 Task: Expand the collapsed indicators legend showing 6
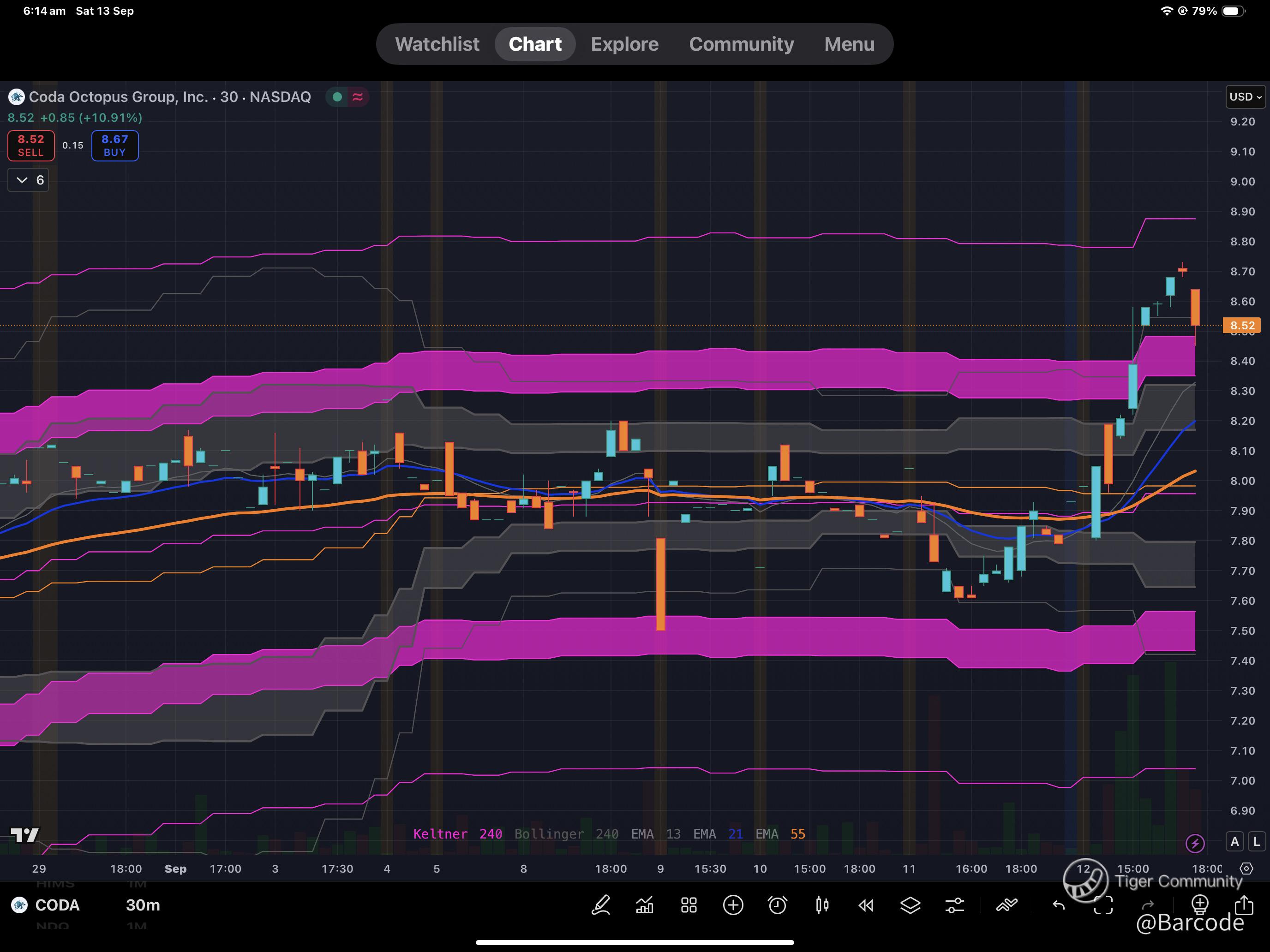pyautogui.click(x=29, y=180)
